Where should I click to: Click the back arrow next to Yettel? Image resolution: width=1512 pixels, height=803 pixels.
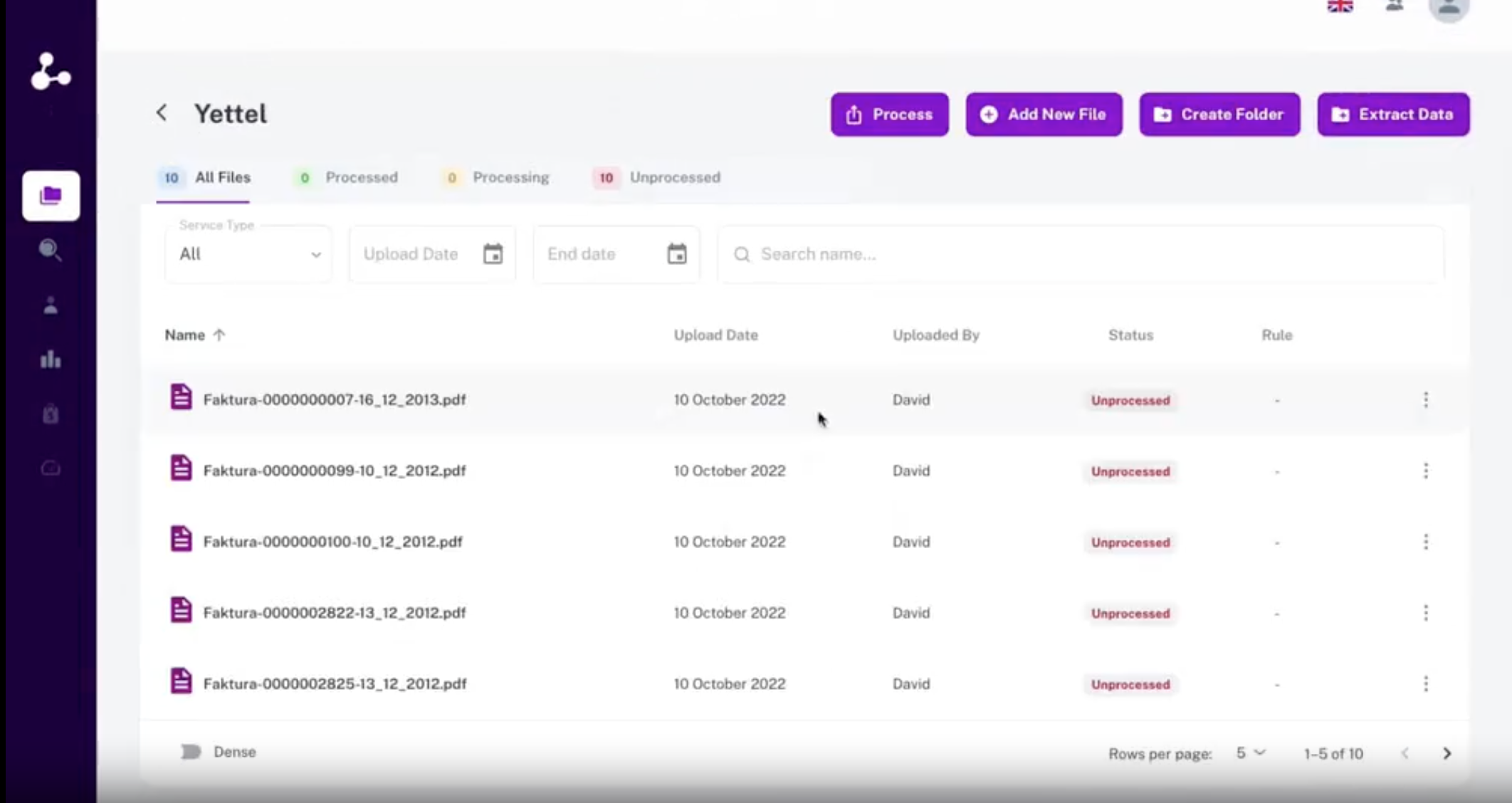click(x=162, y=112)
